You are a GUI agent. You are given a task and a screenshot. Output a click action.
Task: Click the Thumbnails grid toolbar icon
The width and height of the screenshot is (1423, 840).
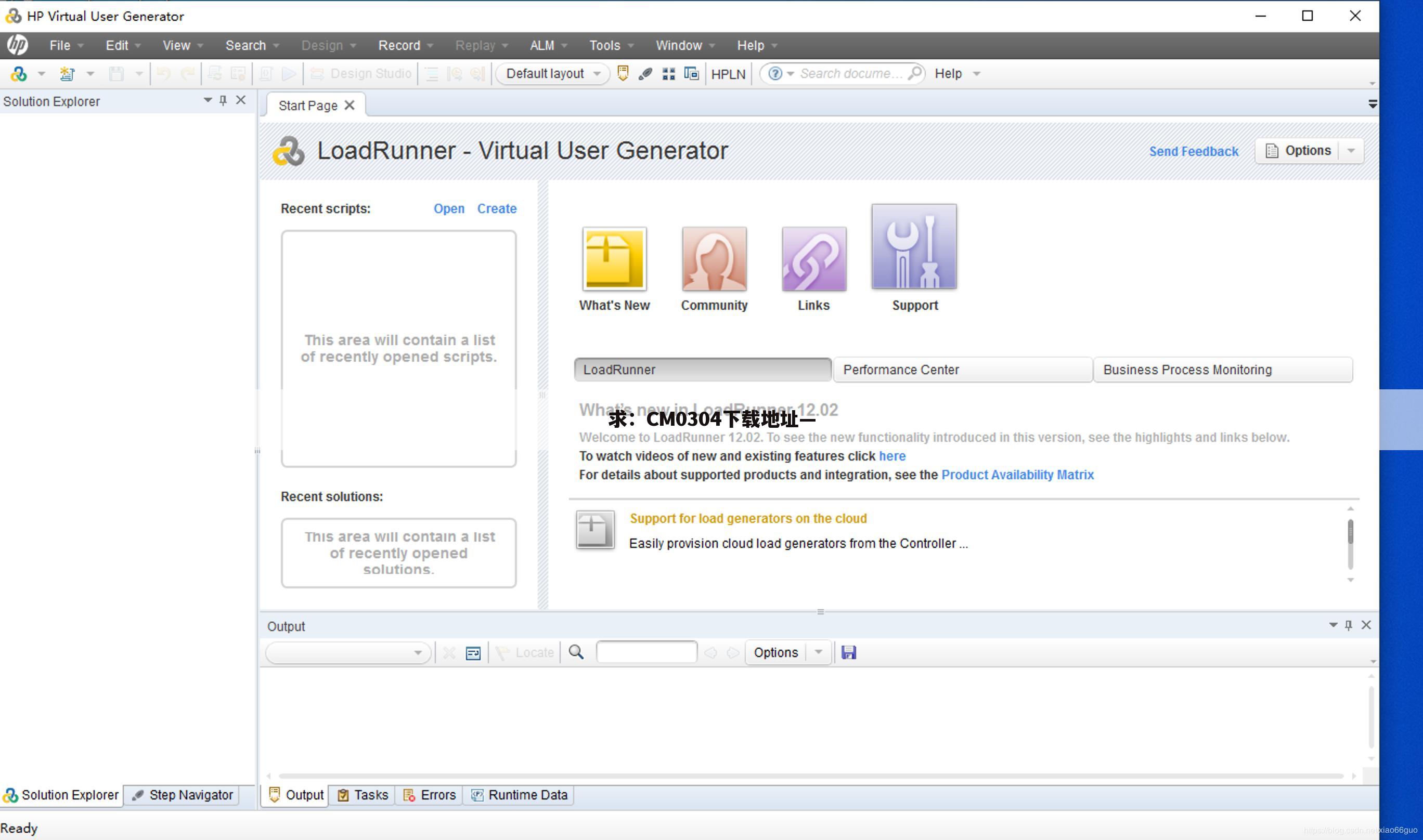(669, 74)
